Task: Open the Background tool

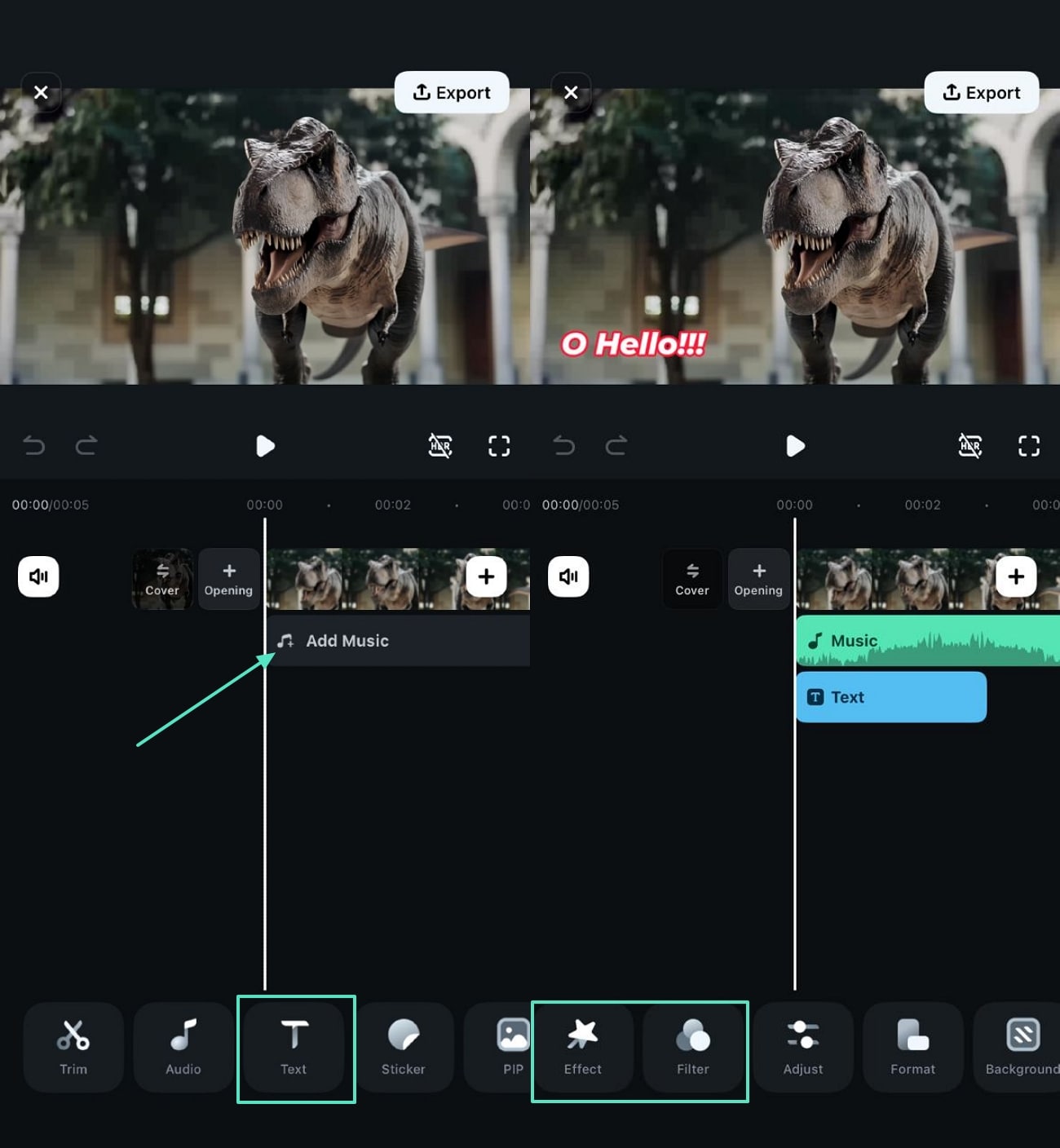Action: point(1022,1048)
